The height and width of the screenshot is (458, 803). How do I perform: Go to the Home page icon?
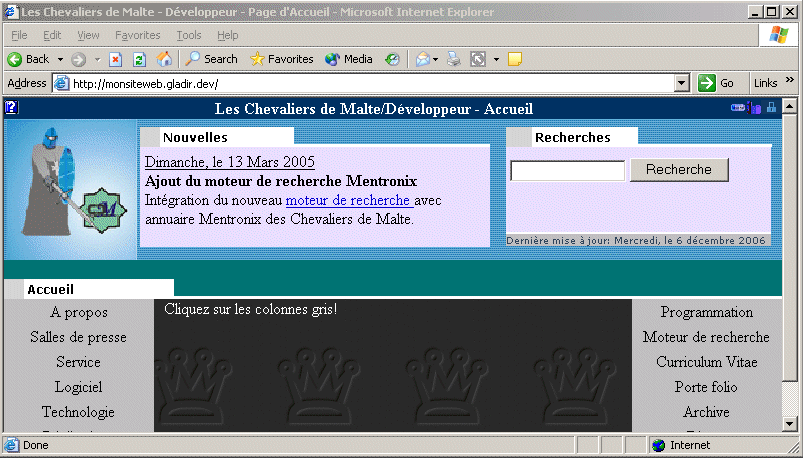(164, 59)
